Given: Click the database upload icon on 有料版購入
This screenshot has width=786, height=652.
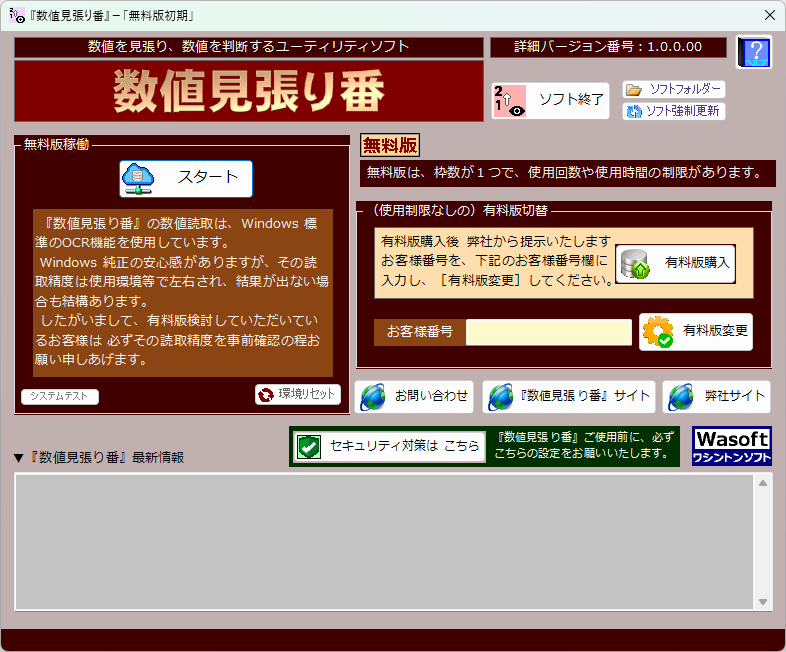Looking at the screenshot, I should (635, 264).
